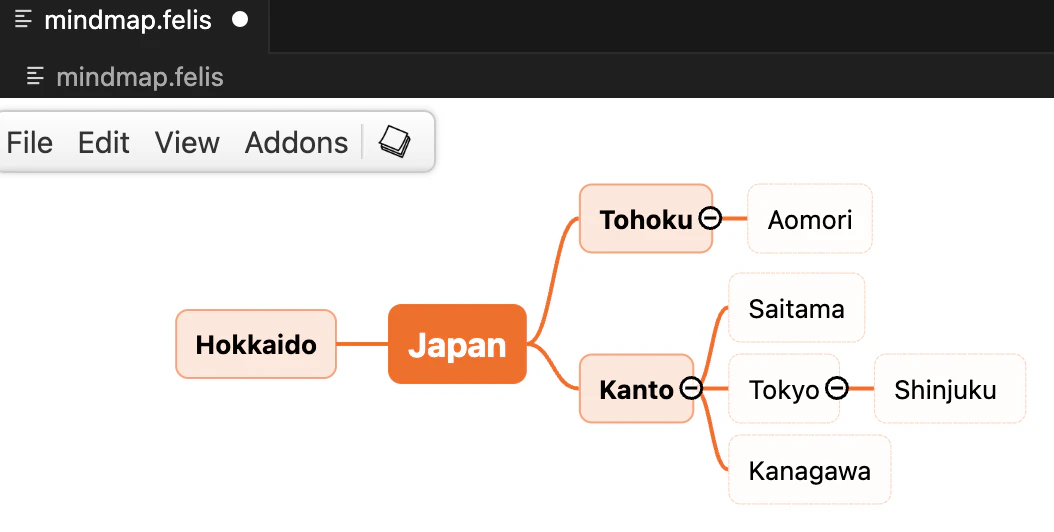The image size is (1054, 532).
Task: Select the Aomori node
Action: [x=810, y=219]
